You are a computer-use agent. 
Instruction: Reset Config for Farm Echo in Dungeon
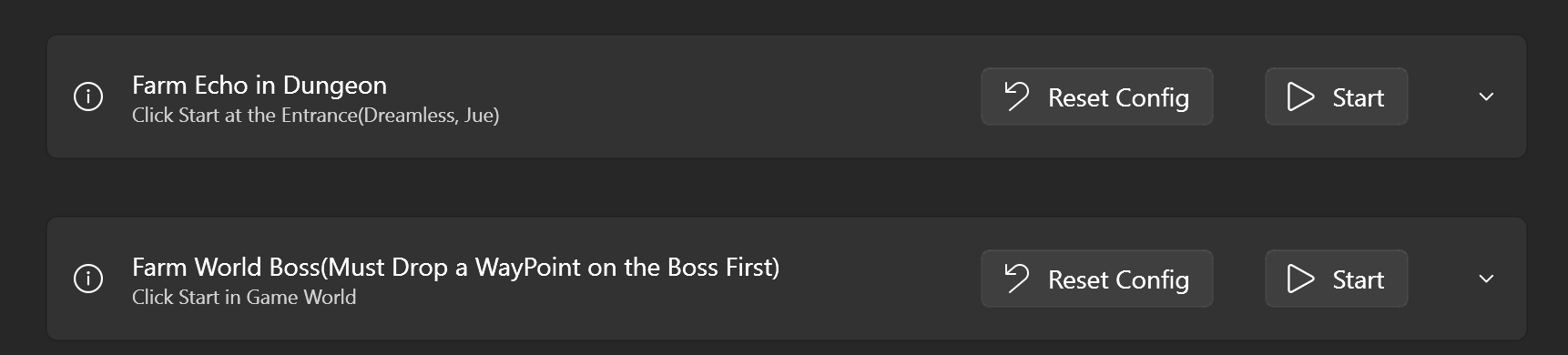coord(1097,96)
